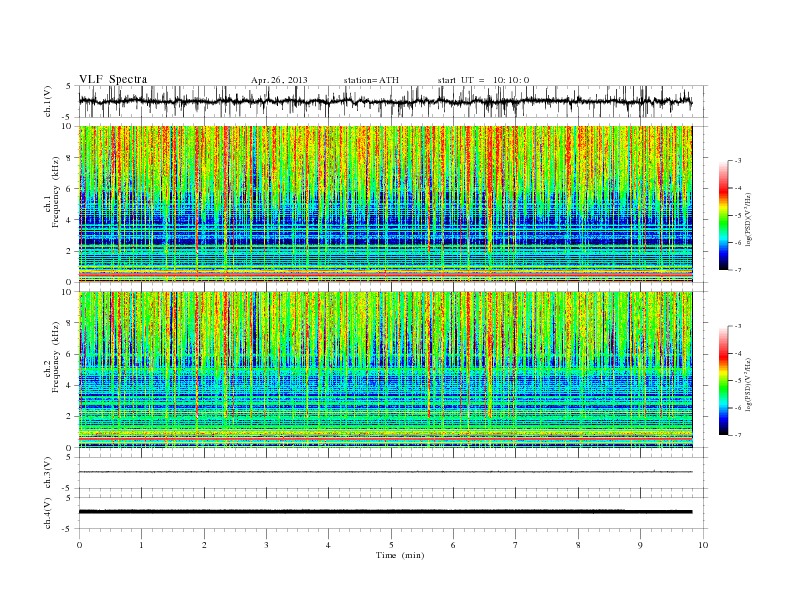
Task: Click the "ch.1(V)" waveform axis label
Action: point(48,101)
